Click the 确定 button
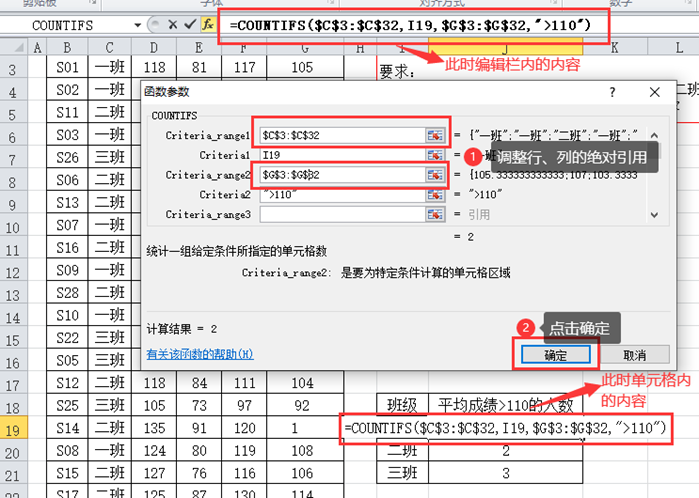This screenshot has height=498, width=699. tap(555, 355)
